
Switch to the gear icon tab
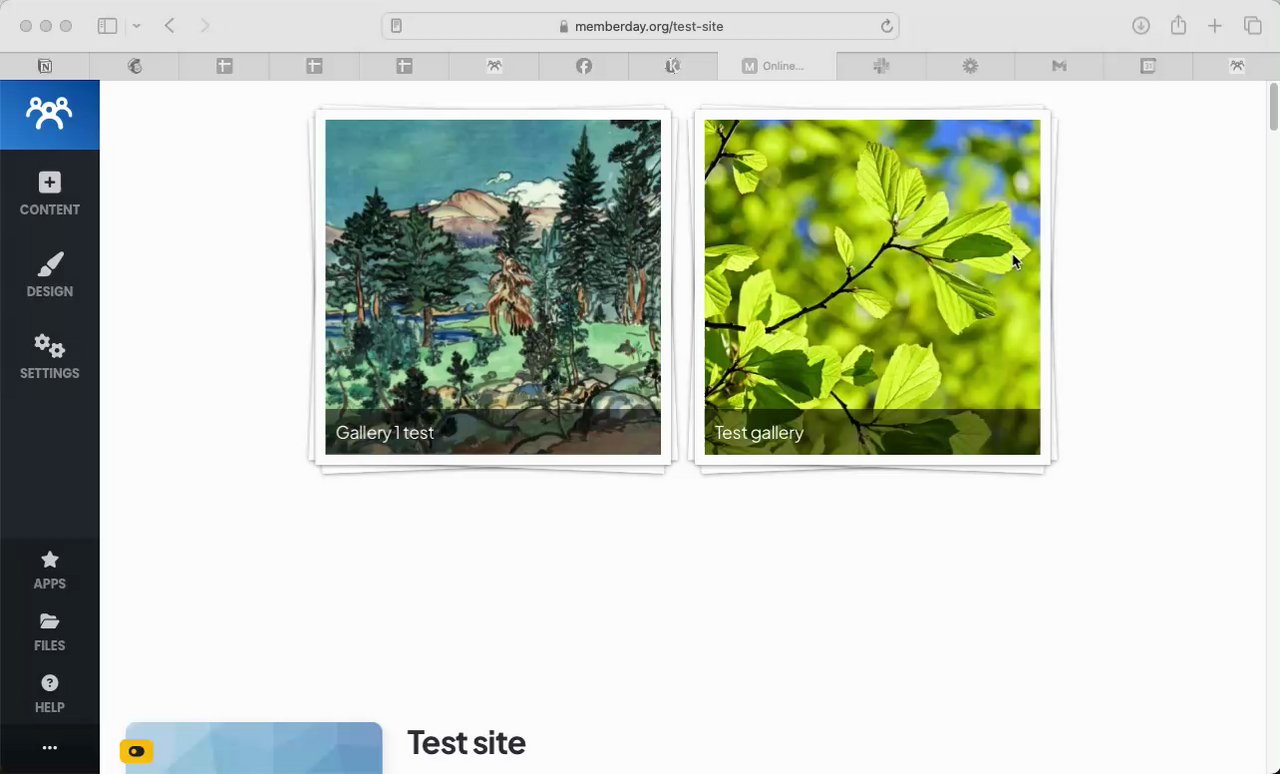(970, 66)
